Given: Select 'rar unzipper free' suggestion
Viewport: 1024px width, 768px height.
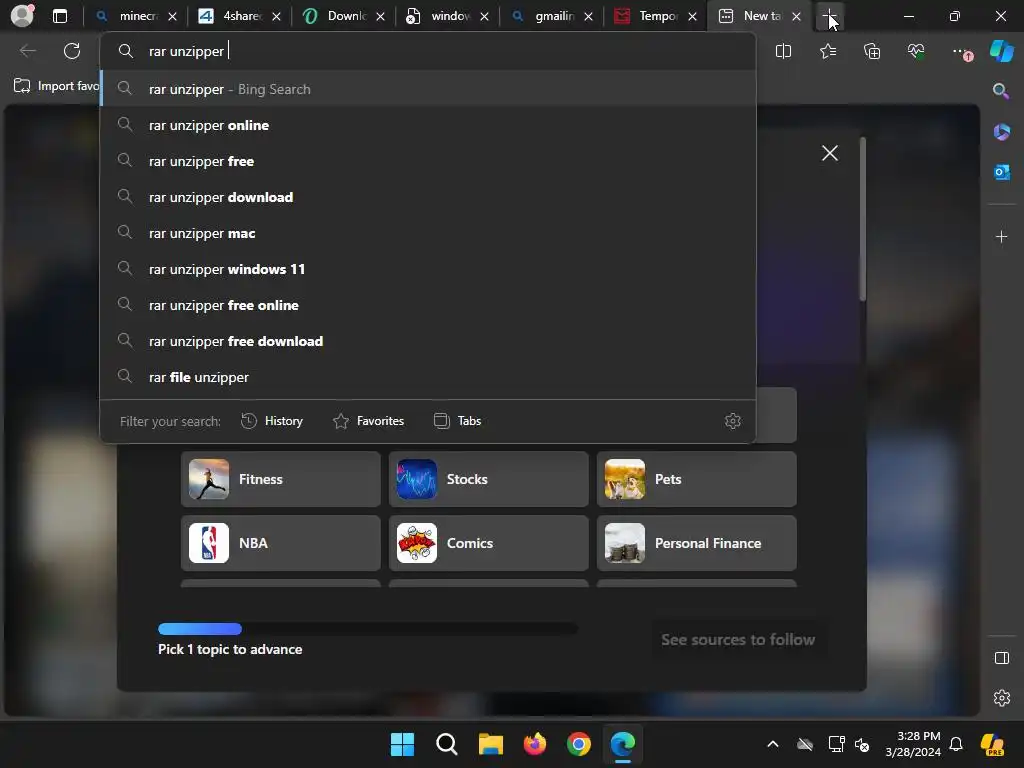Looking at the screenshot, I should (x=428, y=161).
